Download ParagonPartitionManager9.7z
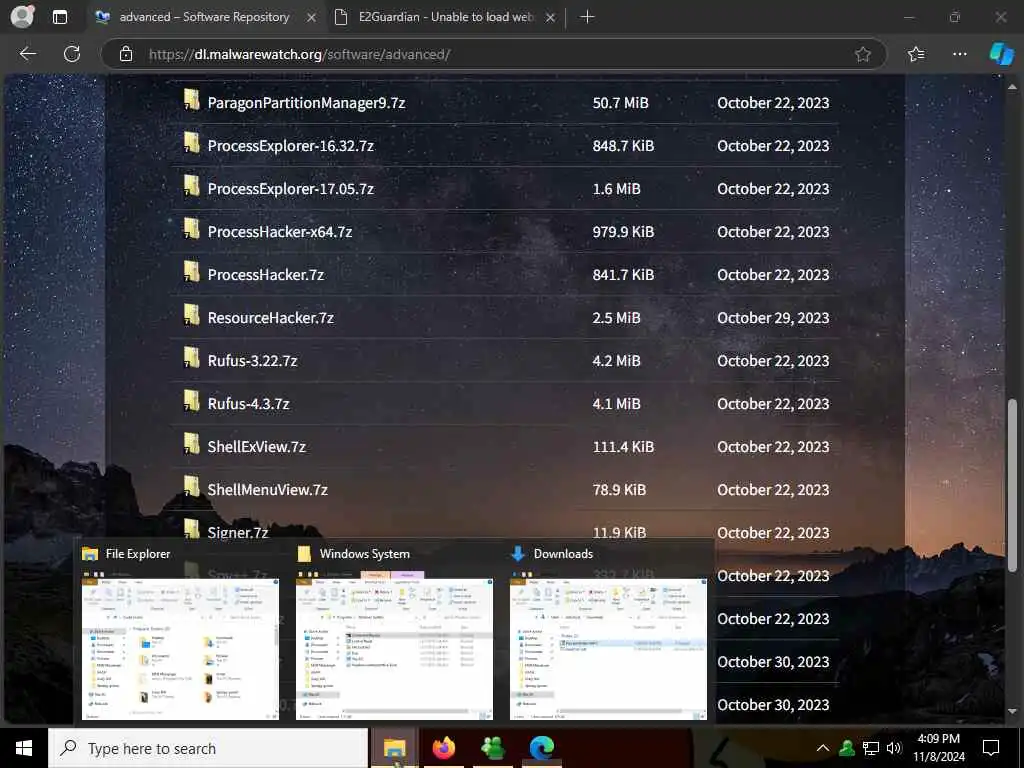 pos(306,103)
